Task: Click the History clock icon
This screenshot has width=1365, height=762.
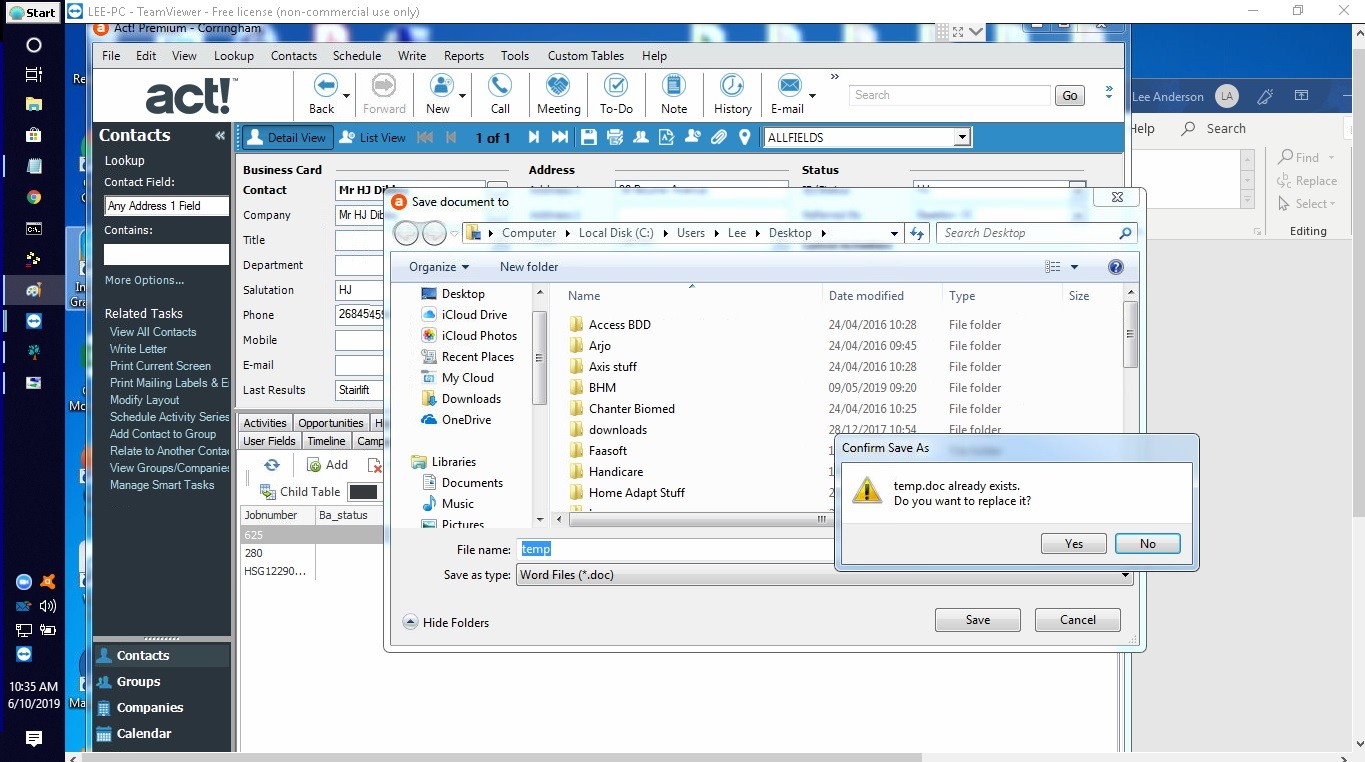Action: pyautogui.click(x=732, y=86)
